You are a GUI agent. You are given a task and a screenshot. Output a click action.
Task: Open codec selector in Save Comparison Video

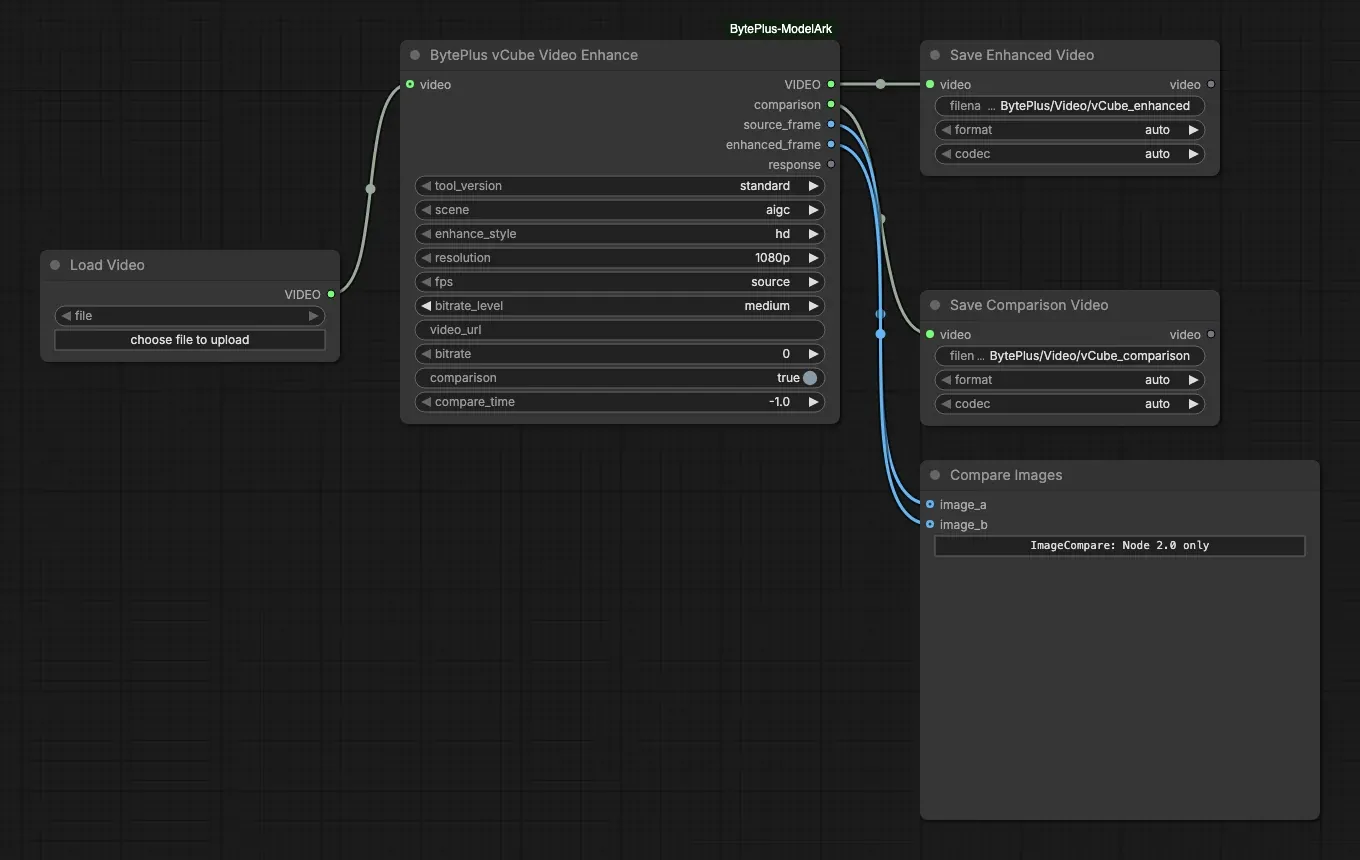1070,404
